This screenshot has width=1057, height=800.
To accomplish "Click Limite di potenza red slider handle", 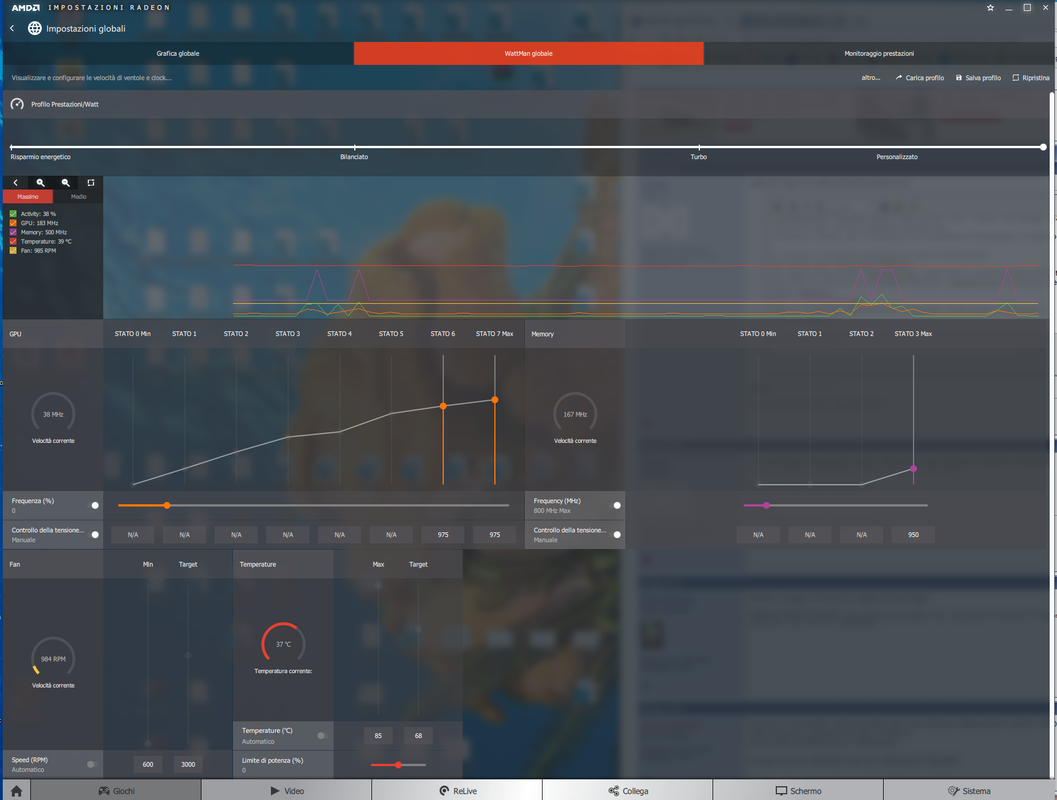I will 398,764.
